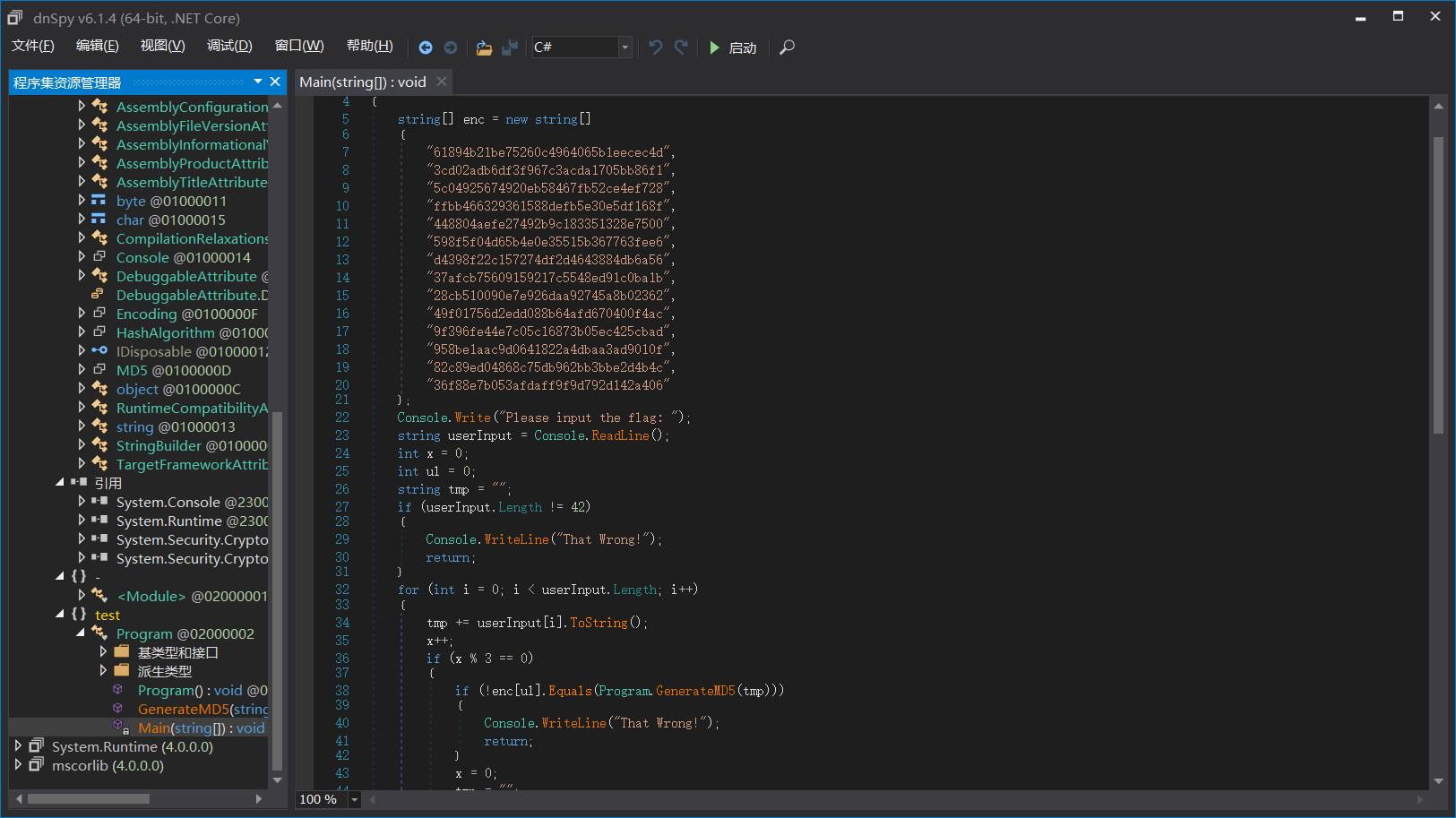Open the 编辑(E) menu
This screenshot has width=1456, height=818.
pyautogui.click(x=97, y=46)
